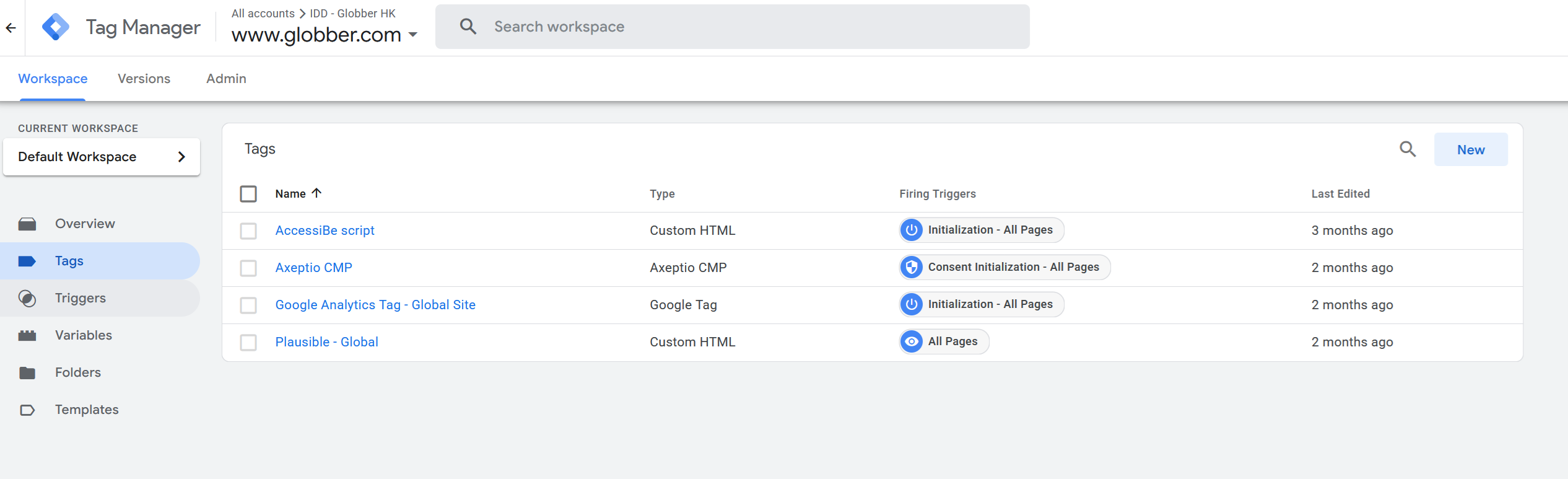Click the Tags label icon in sidebar
The width and height of the screenshot is (1568, 479).
(x=27, y=261)
